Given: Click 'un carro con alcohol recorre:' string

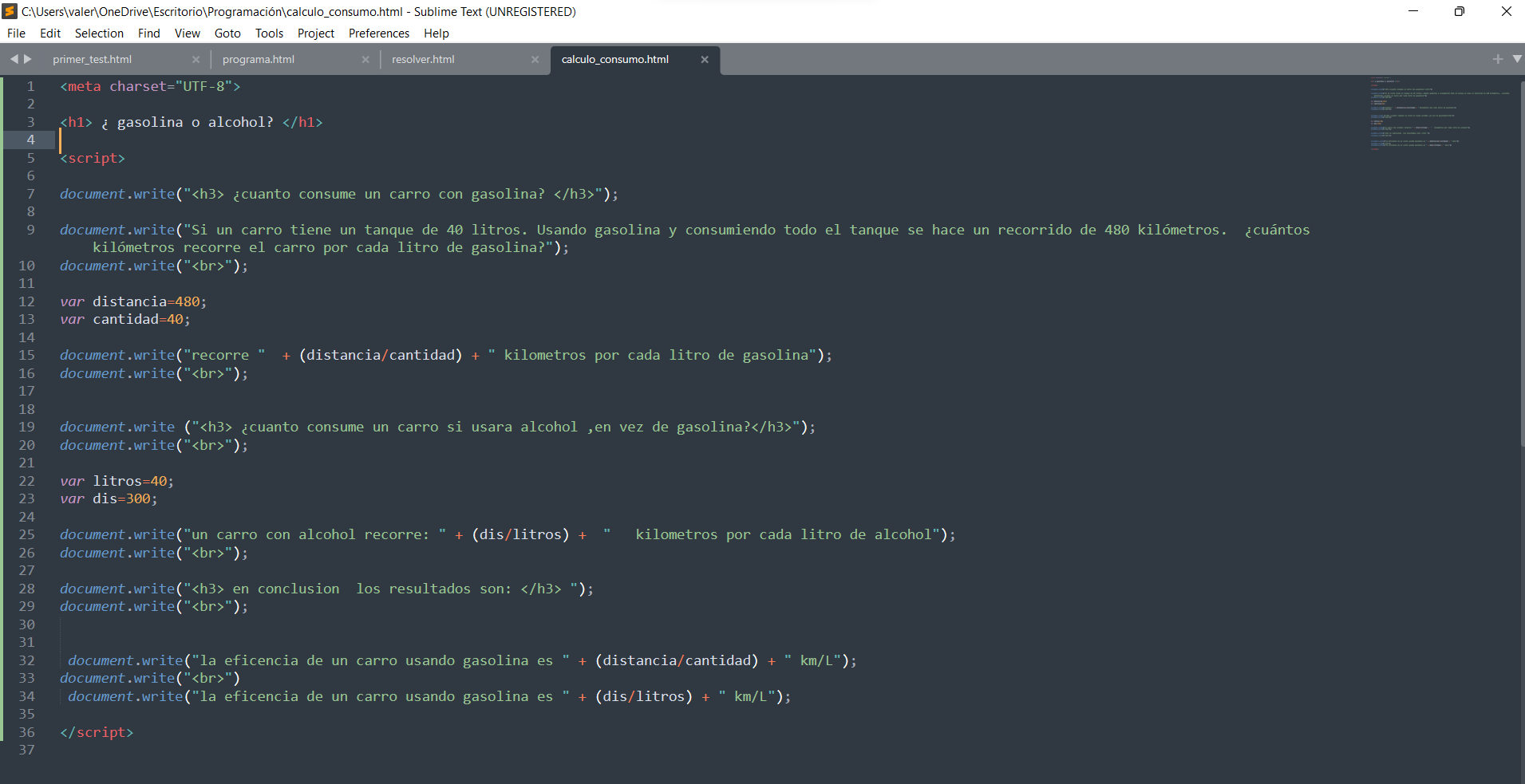Looking at the screenshot, I should point(310,534).
